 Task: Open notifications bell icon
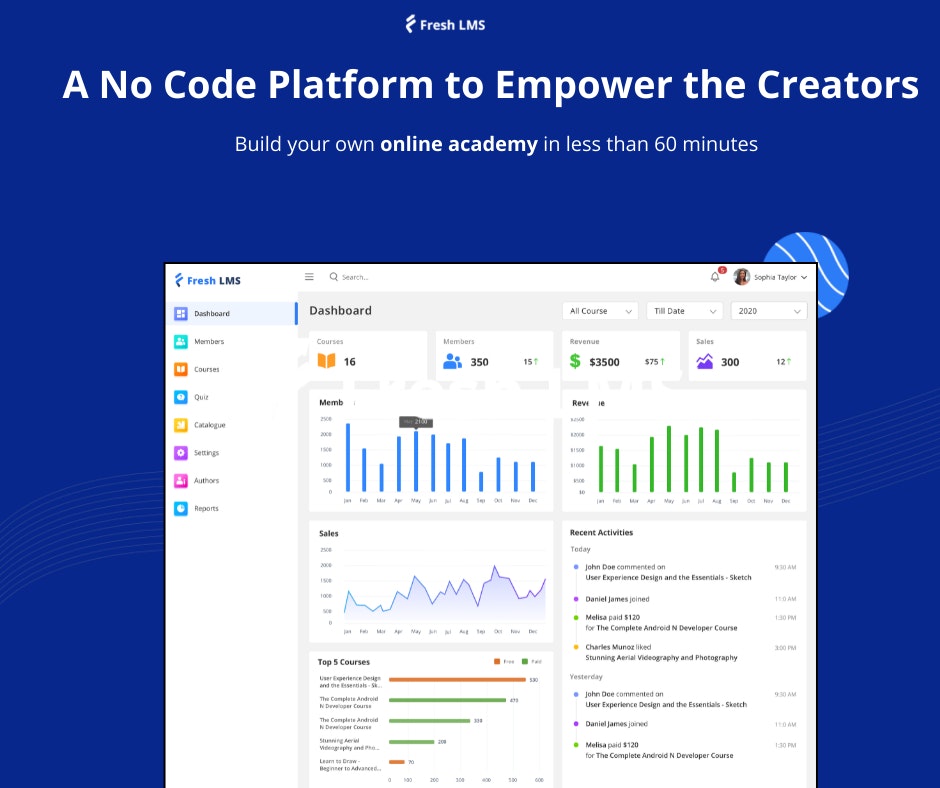point(715,276)
